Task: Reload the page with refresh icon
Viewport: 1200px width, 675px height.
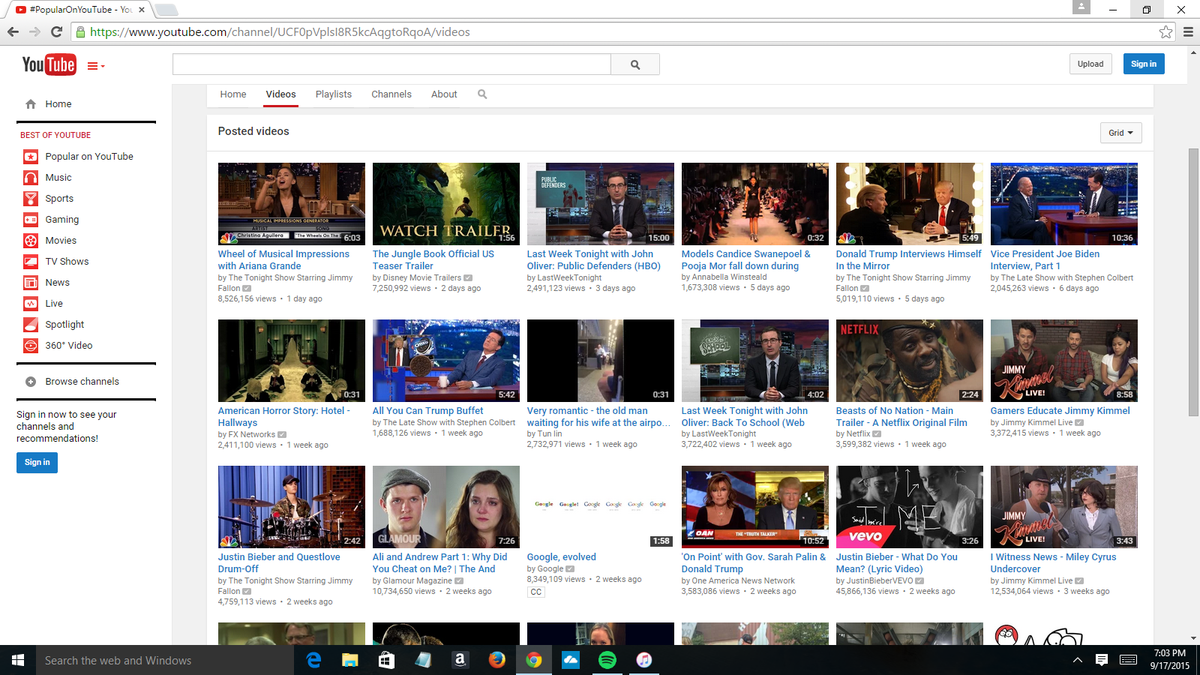Action: tap(58, 32)
